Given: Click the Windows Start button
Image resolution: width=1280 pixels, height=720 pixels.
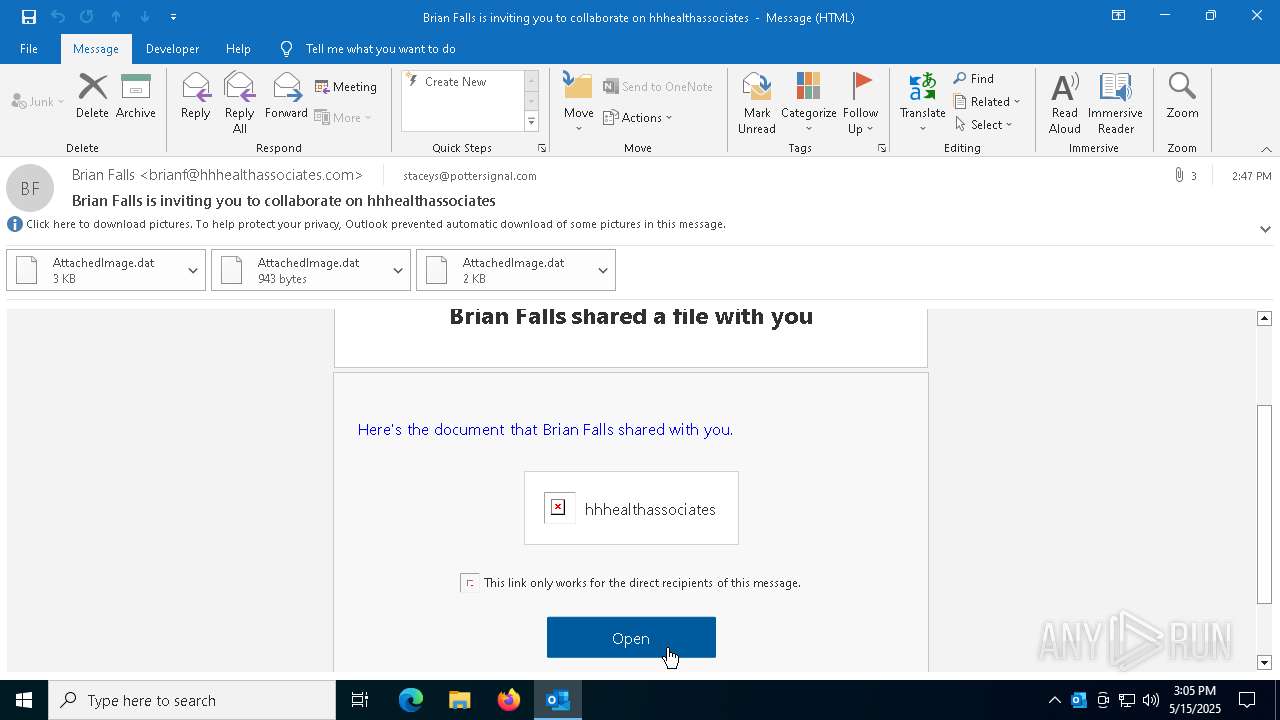Looking at the screenshot, I should [24, 700].
